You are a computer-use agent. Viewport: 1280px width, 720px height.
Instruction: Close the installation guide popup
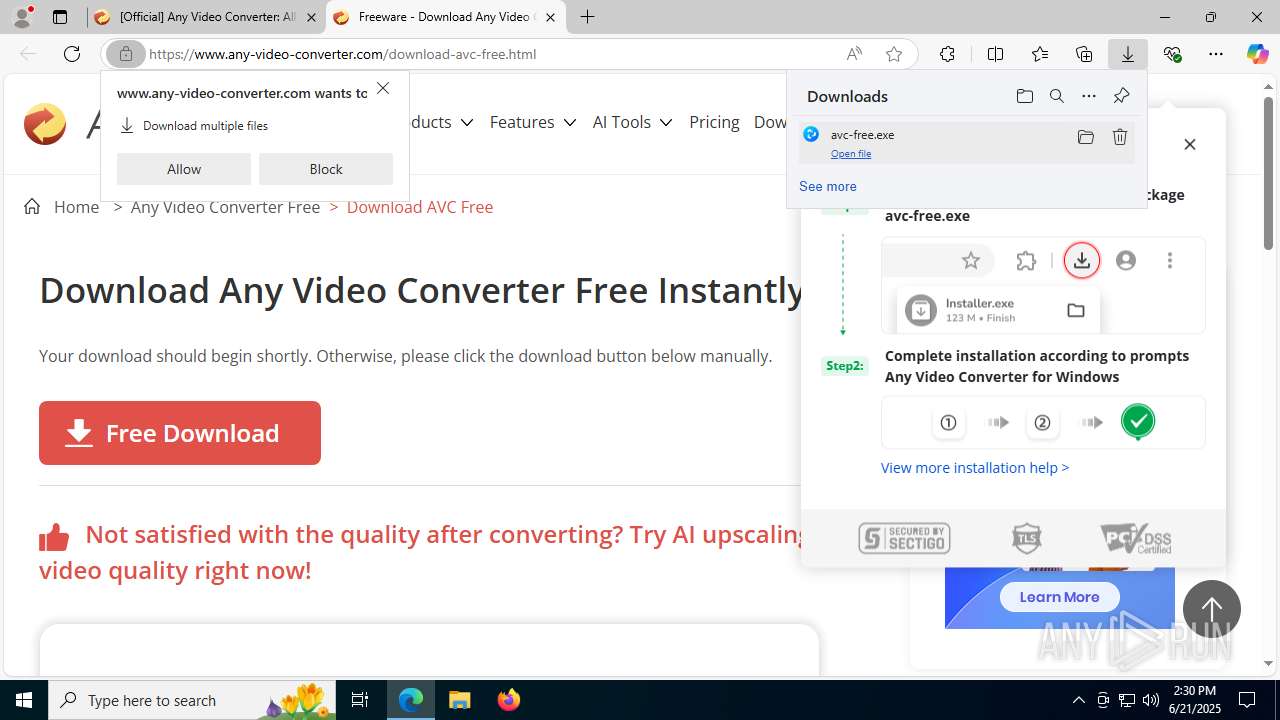click(1190, 144)
